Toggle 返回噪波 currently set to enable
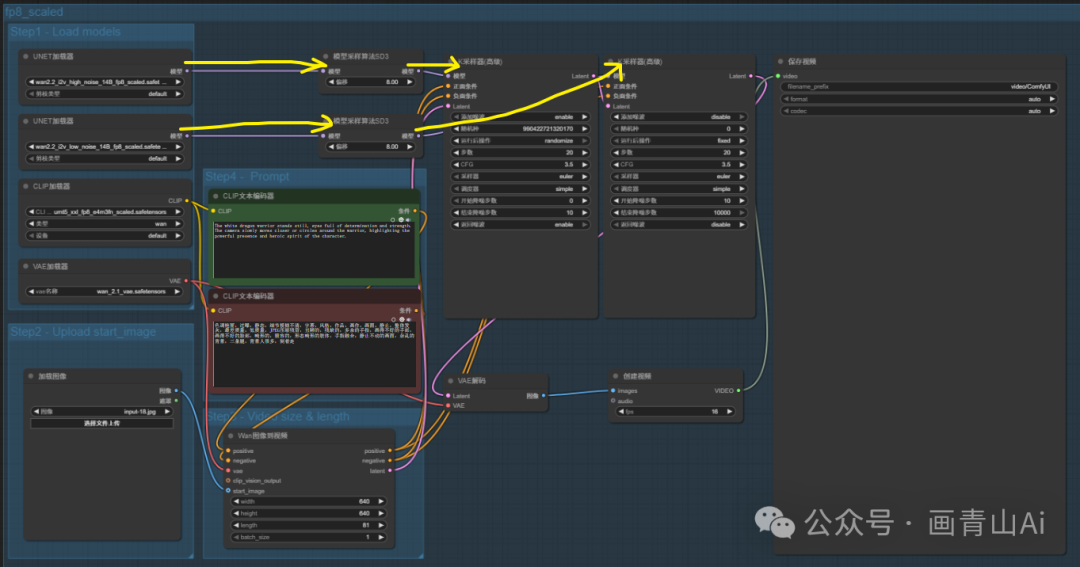The height and width of the screenshot is (567, 1080). pos(521,225)
